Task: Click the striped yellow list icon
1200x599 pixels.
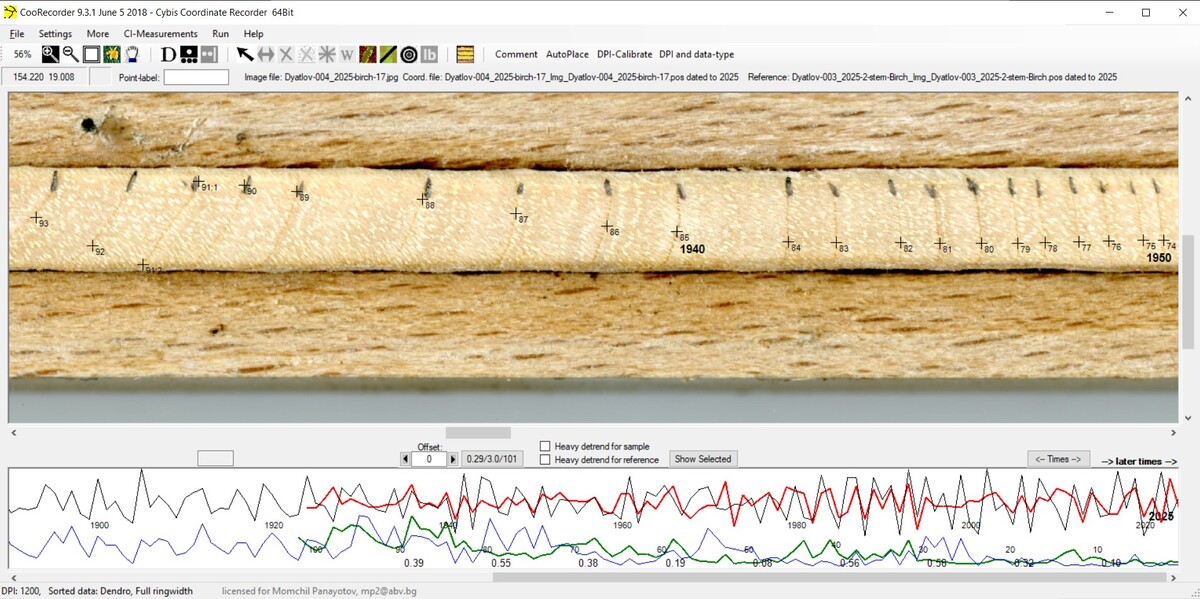Action: click(465, 54)
